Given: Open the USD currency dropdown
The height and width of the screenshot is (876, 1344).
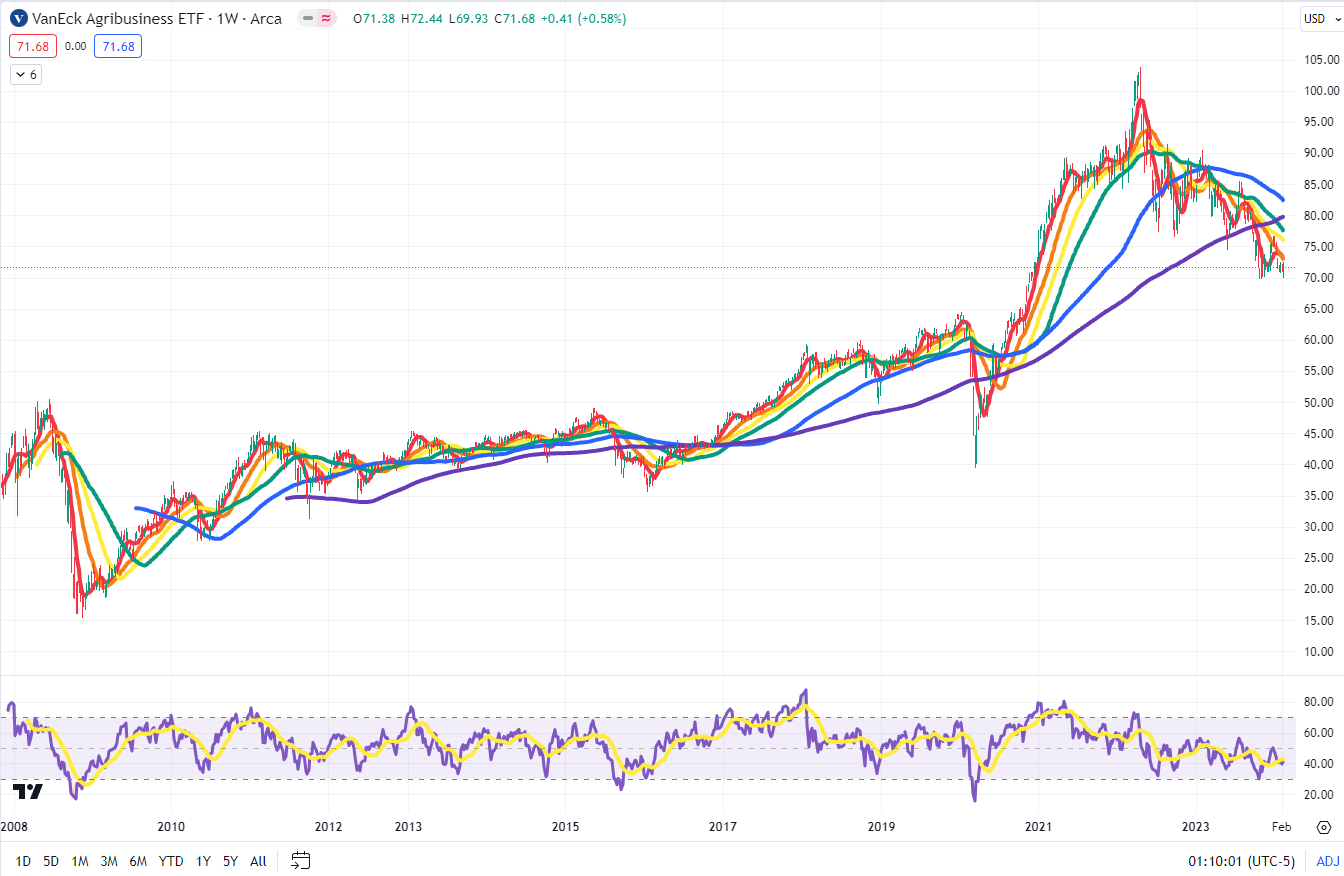Looking at the screenshot, I should click(1320, 18).
